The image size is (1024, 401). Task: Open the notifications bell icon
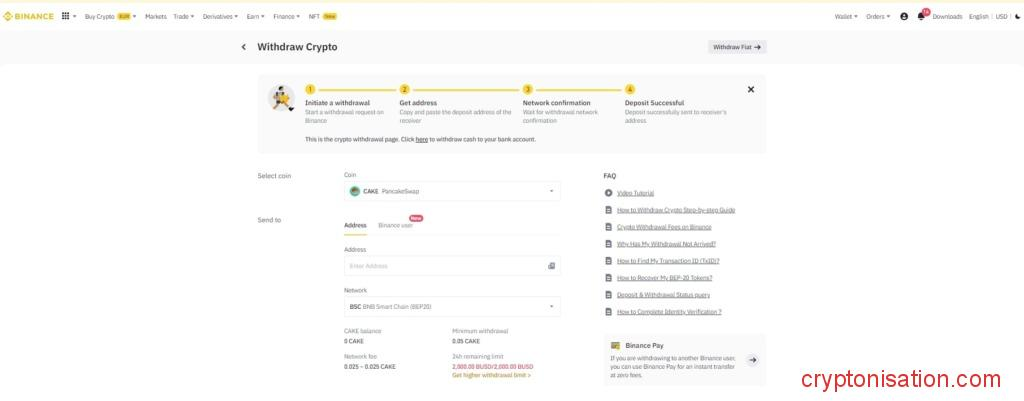coord(921,16)
